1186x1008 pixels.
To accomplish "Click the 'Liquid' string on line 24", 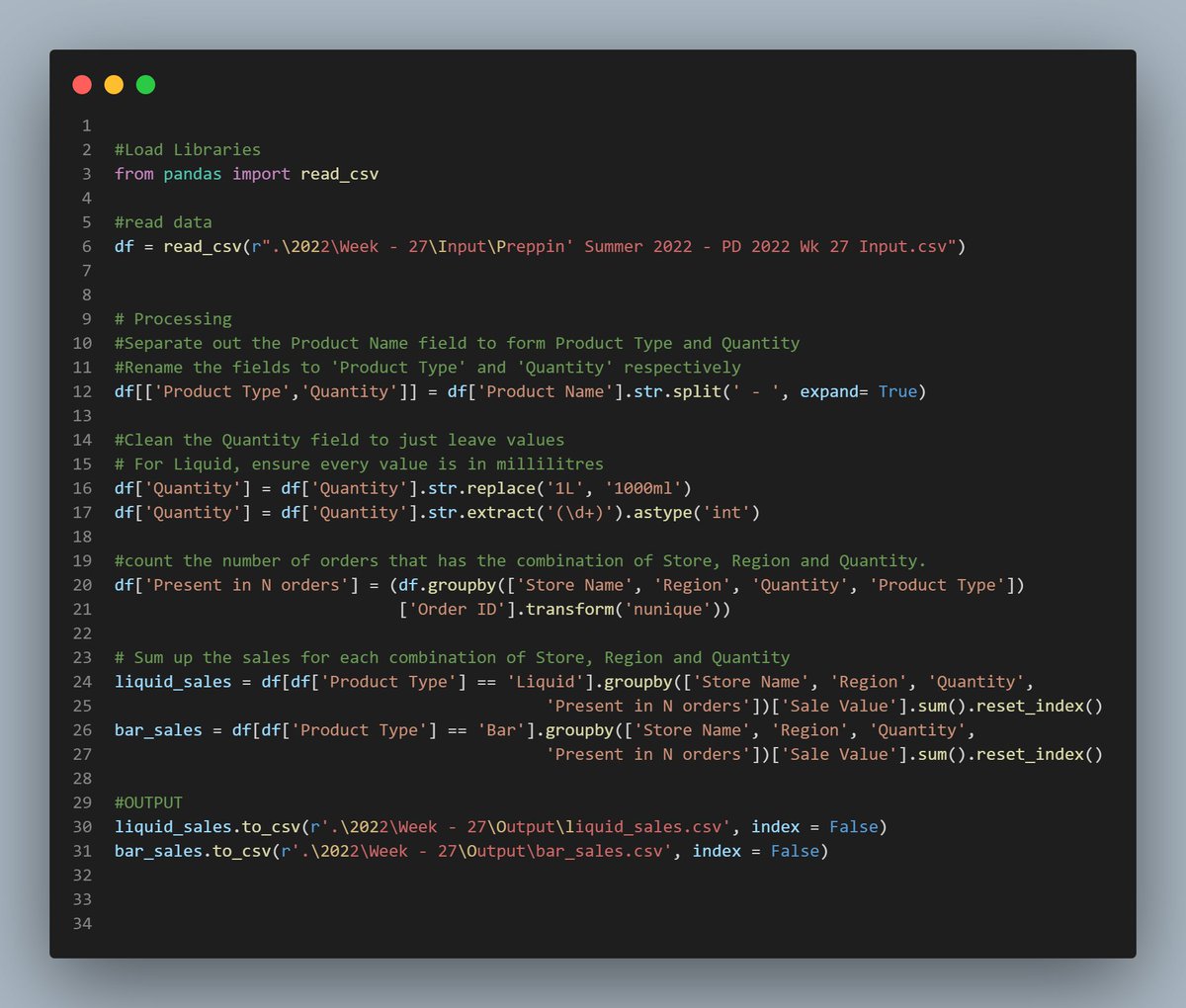I will point(546,682).
